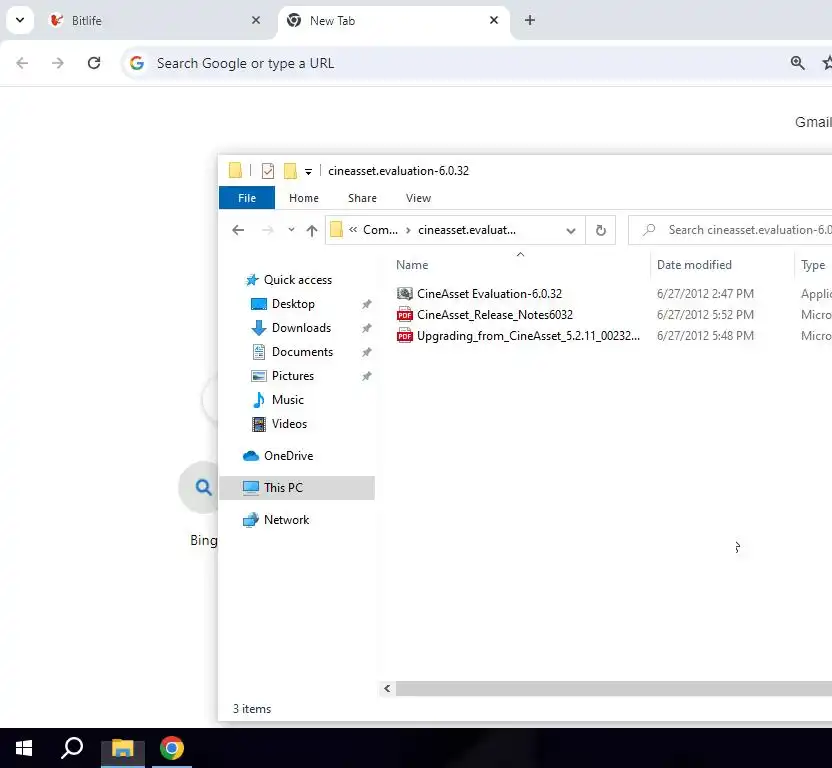
Task: Click the horizontal scrollbar track
Action: [x=614, y=688]
